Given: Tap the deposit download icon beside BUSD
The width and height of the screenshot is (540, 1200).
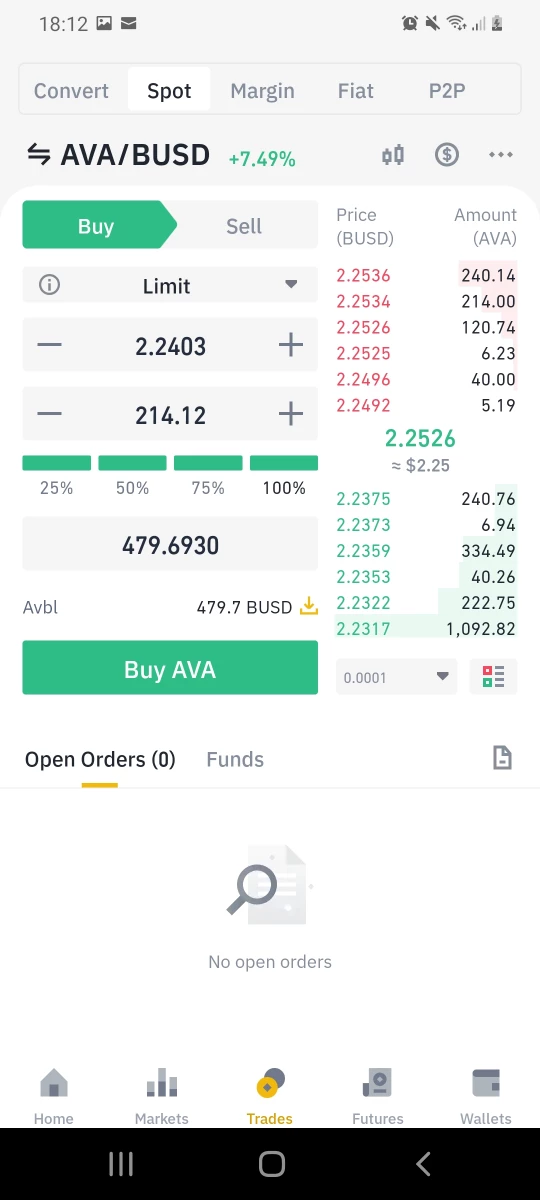Looking at the screenshot, I should pos(309,606).
